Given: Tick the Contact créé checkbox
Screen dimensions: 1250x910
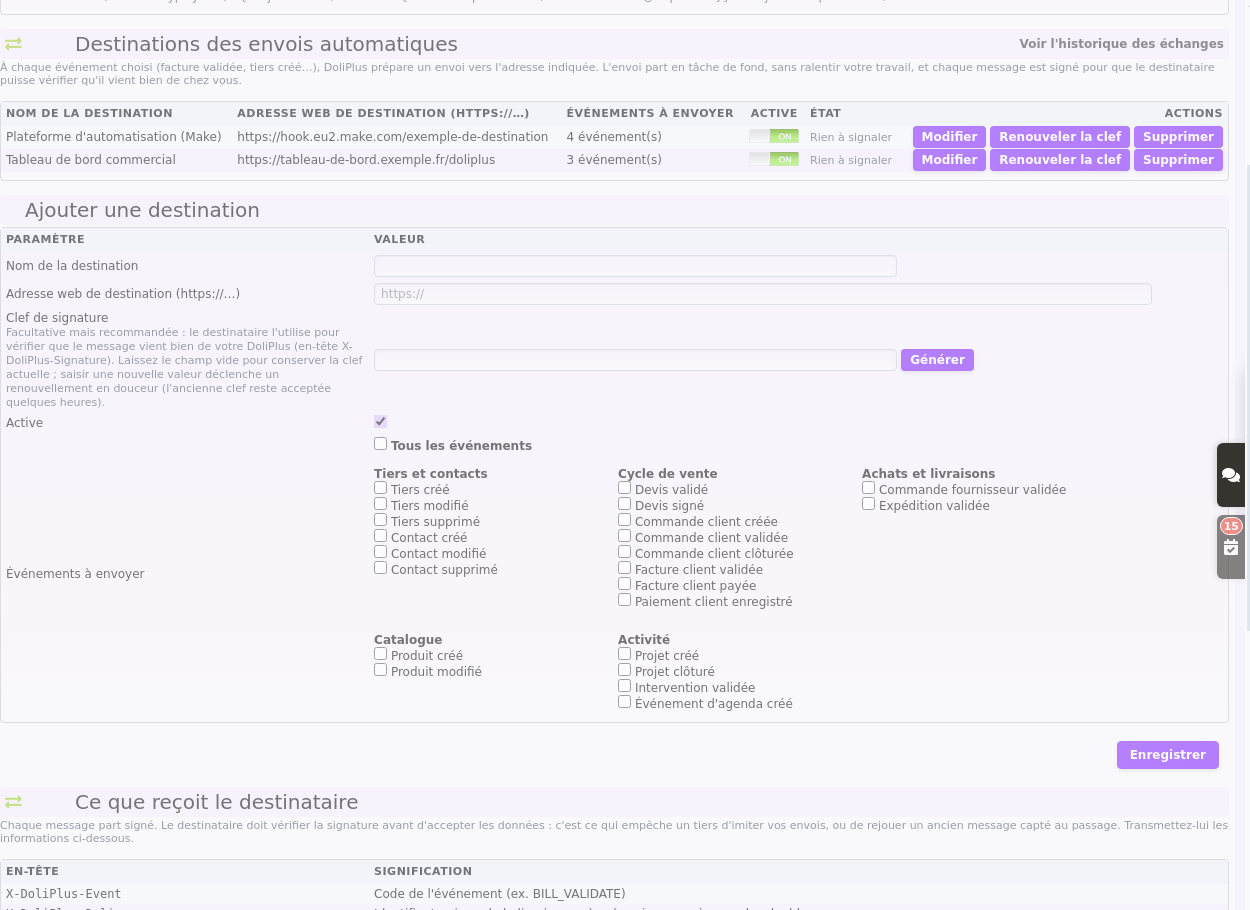Looking at the screenshot, I should coord(380,536).
